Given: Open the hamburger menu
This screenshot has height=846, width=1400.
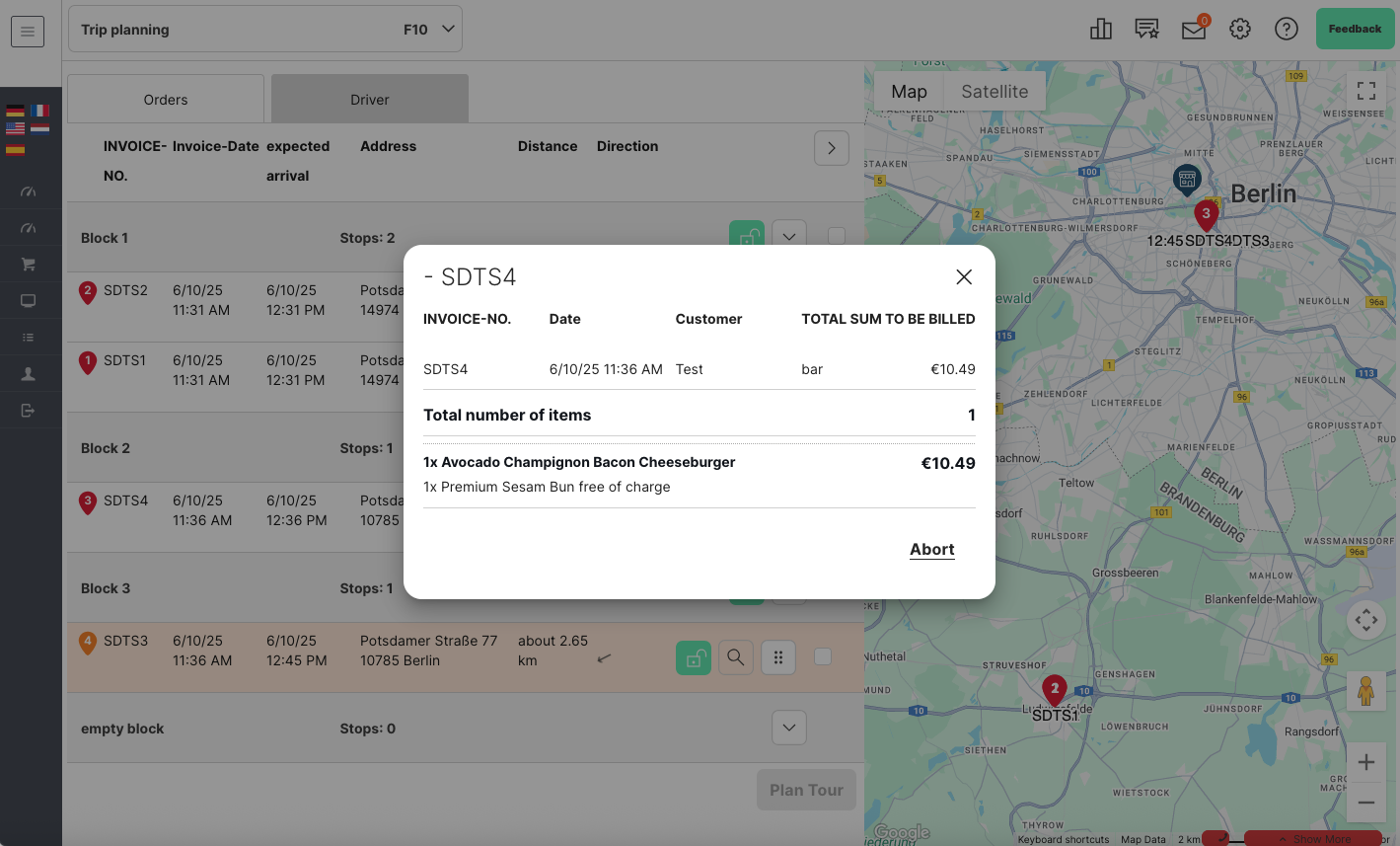Looking at the screenshot, I should [28, 32].
